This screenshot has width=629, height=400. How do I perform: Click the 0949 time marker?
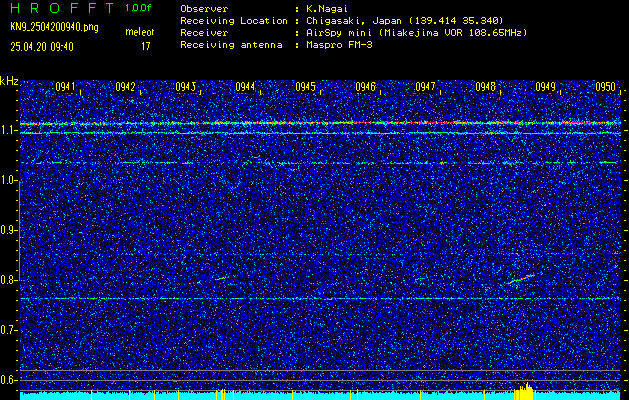(545, 87)
